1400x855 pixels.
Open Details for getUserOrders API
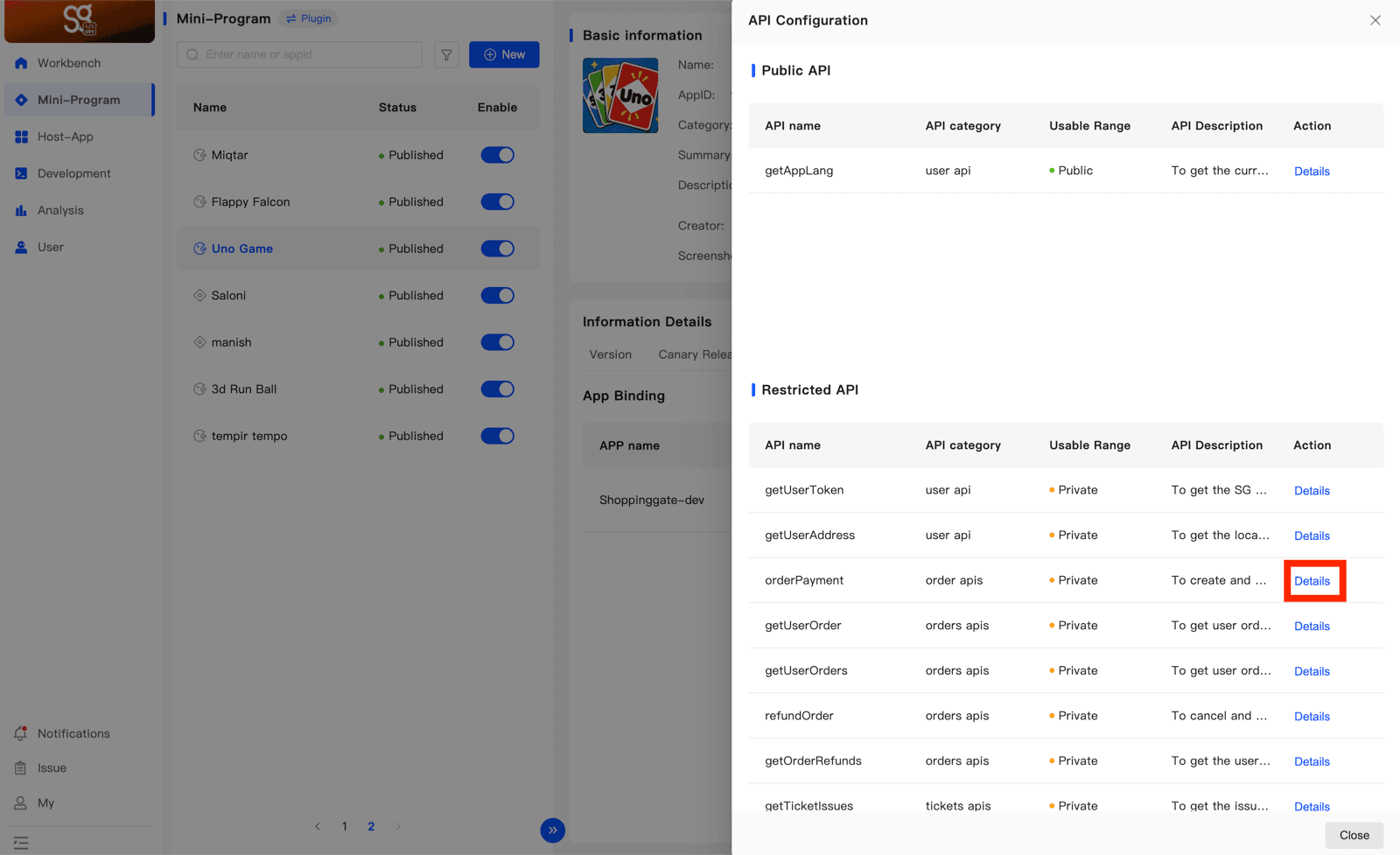pyautogui.click(x=1312, y=671)
